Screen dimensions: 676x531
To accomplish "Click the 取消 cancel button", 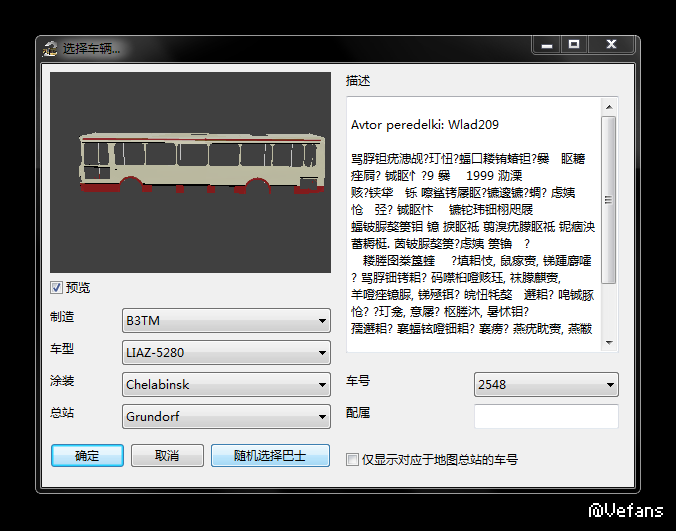I will pyautogui.click(x=167, y=456).
